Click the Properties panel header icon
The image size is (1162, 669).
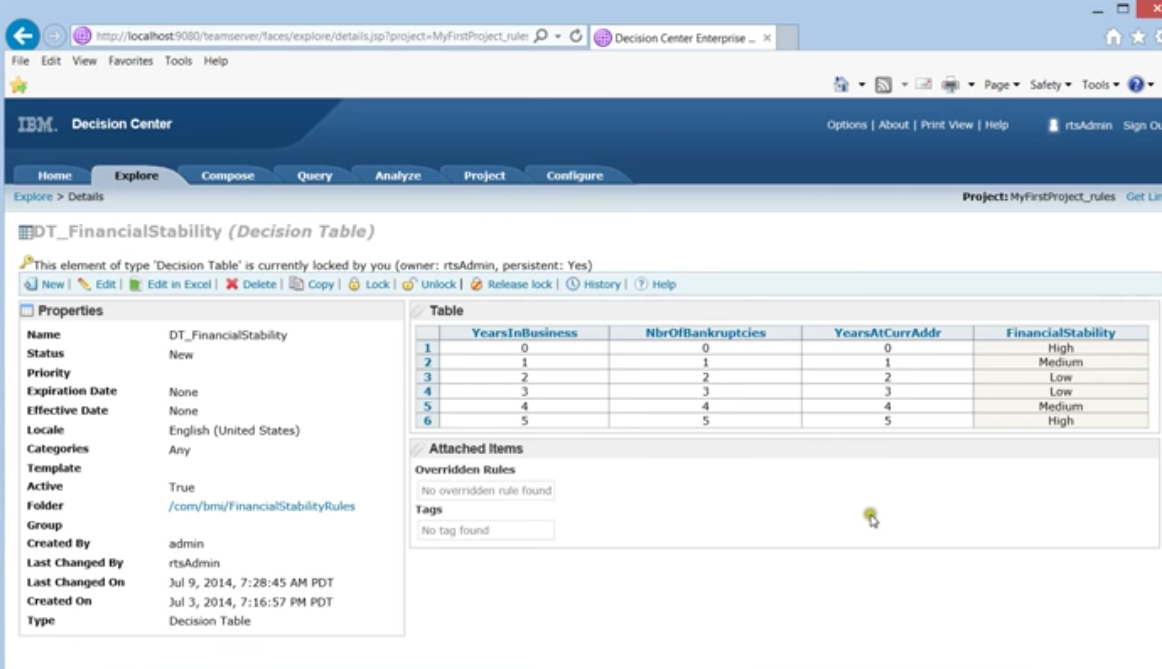pyautogui.click(x=27, y=310)
